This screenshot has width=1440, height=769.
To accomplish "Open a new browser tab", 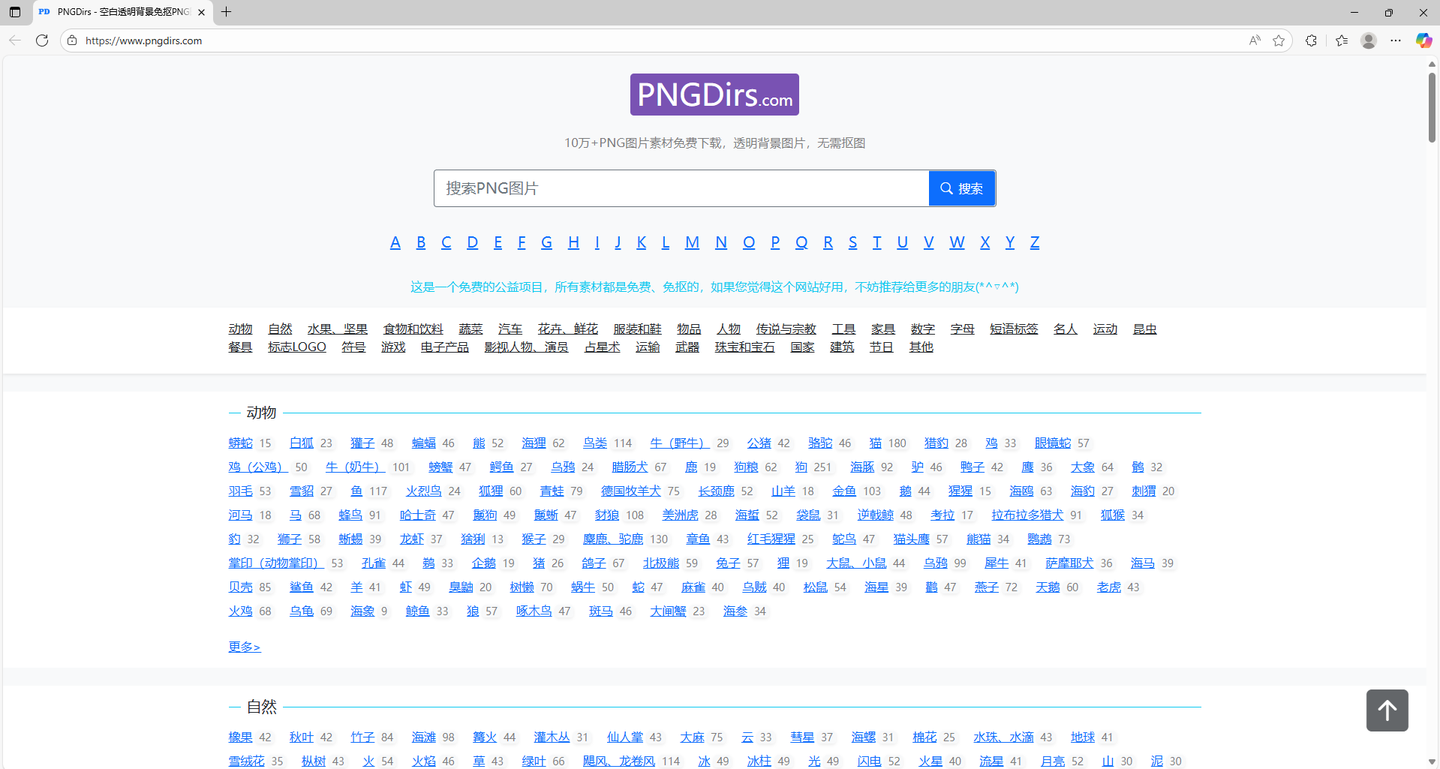I will (226, 12).
